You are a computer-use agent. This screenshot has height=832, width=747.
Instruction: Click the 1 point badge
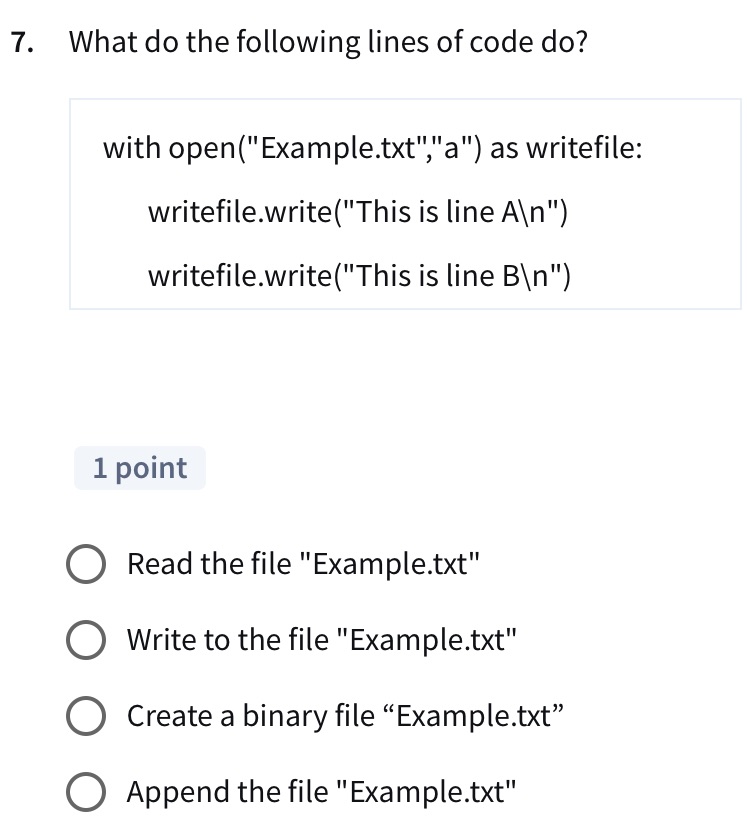tap(139, 467)
